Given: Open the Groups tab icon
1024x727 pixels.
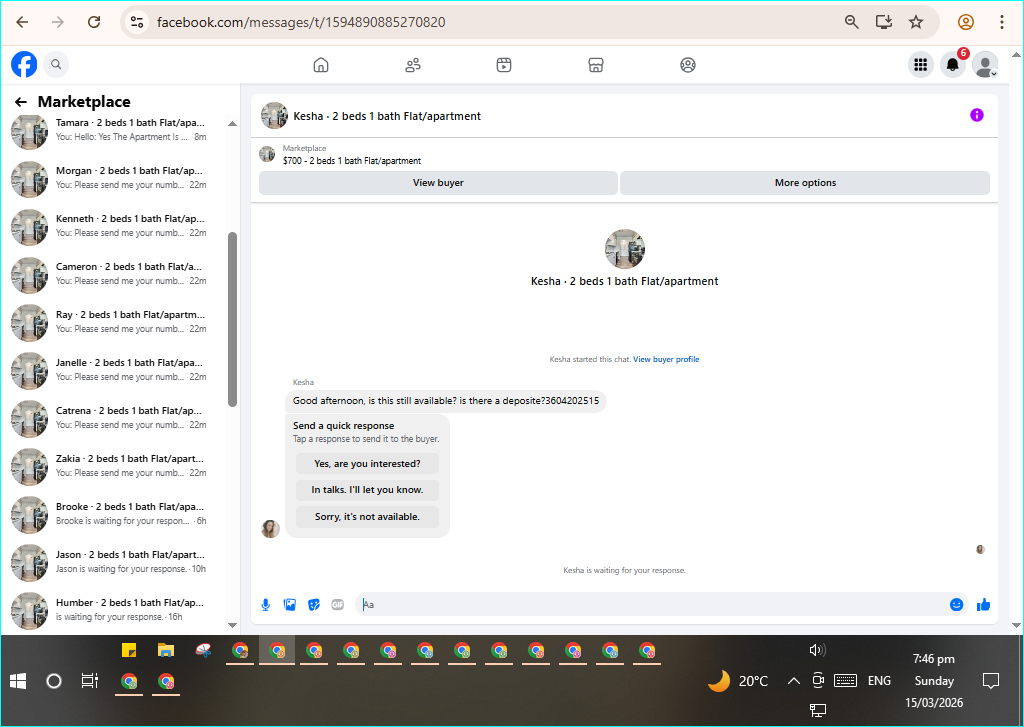Looking at the screenshot, I should [688, 65].
